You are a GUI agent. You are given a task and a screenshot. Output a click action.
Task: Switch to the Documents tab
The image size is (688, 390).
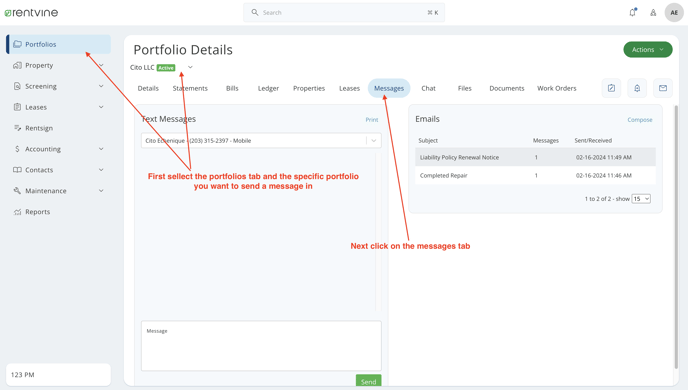507,88
